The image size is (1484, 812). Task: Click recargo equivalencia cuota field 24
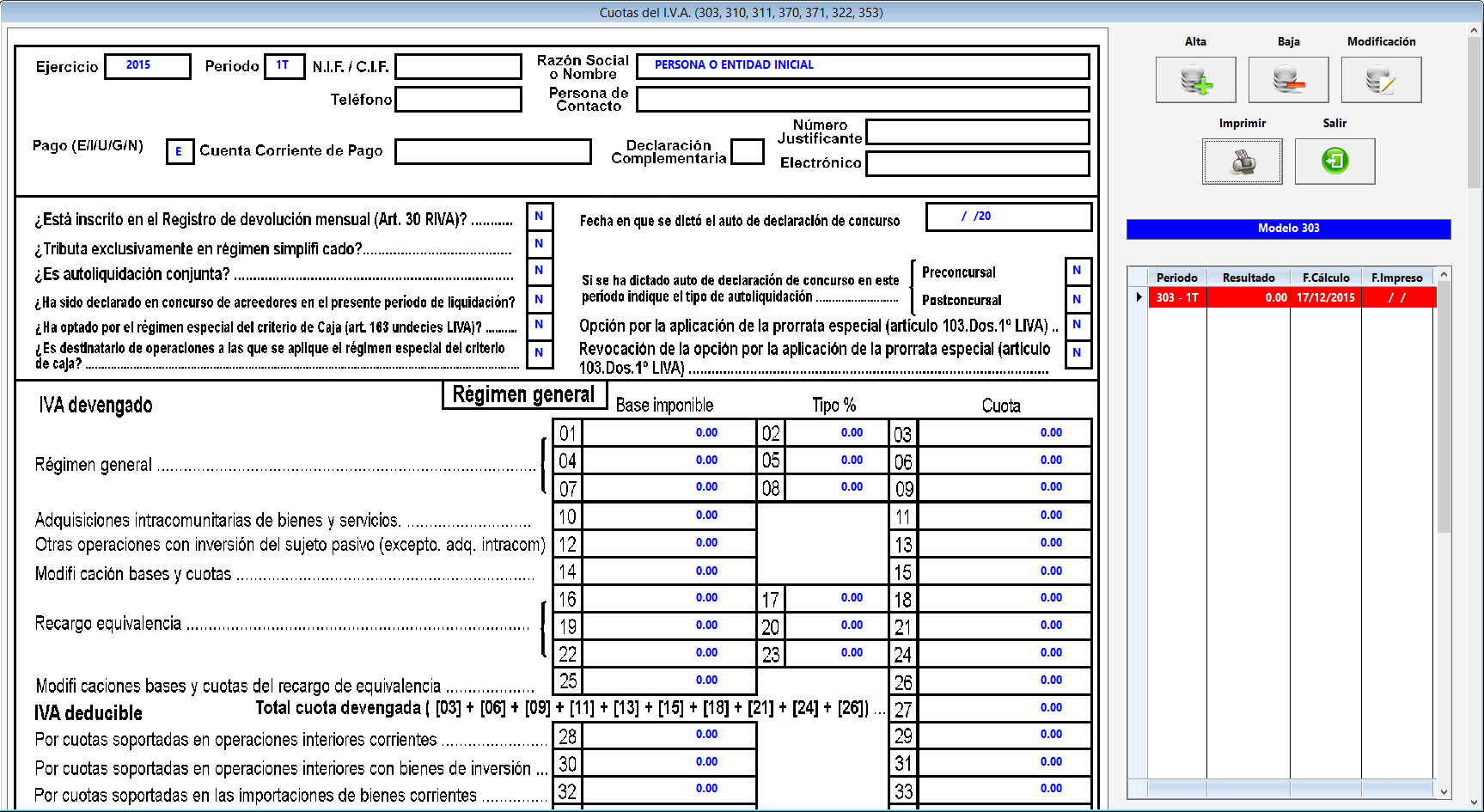pos(1005,653)
